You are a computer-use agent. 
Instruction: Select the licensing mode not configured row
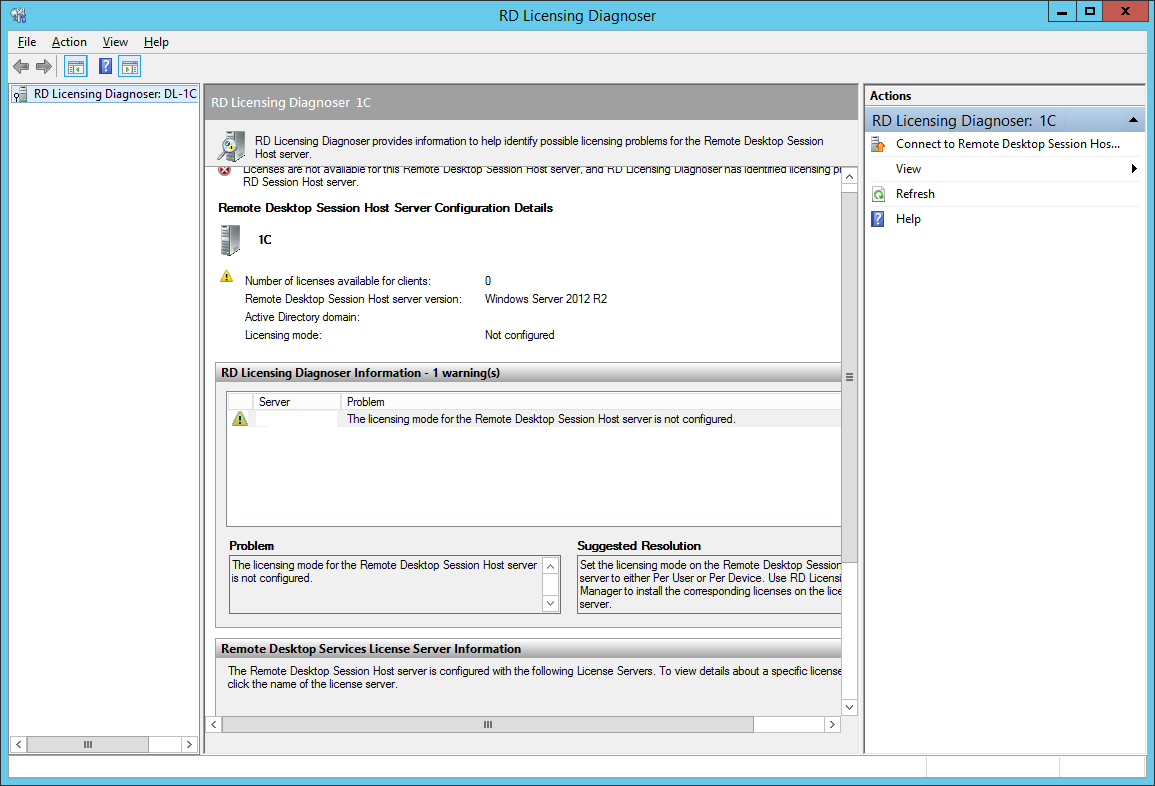[534, 419]
